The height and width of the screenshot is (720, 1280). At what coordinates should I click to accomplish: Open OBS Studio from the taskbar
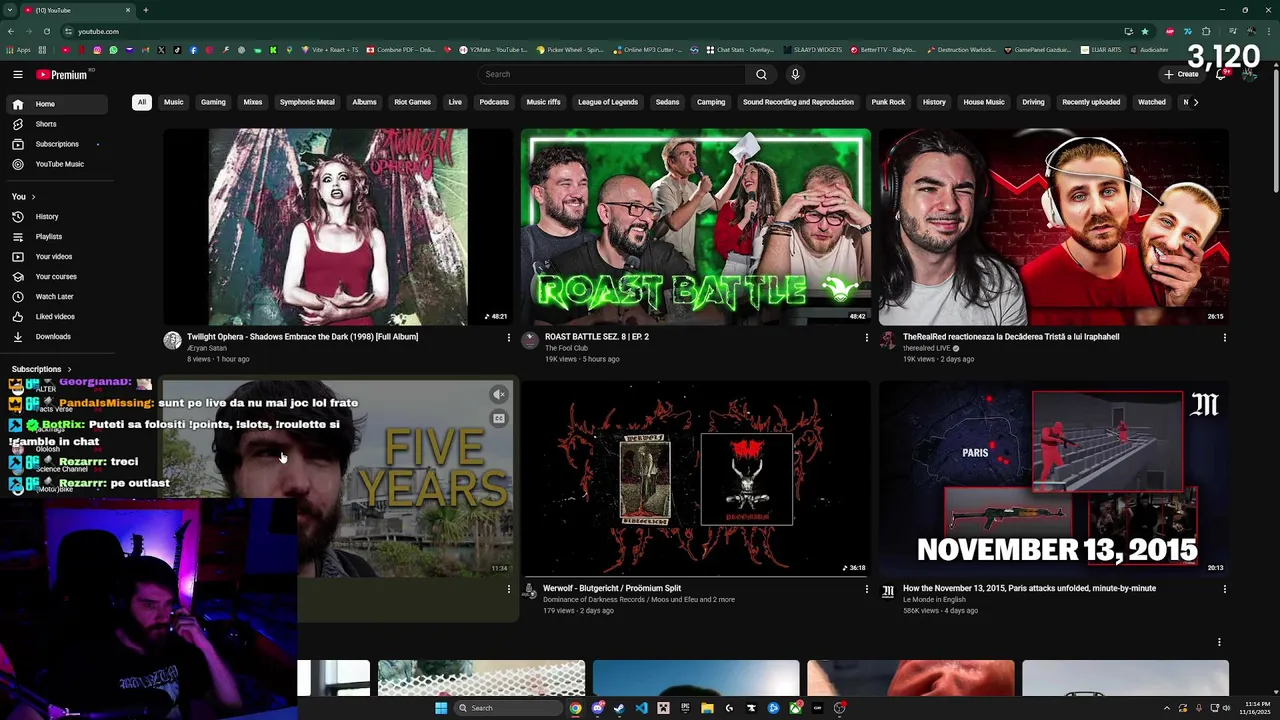pyautogui.click(x=840, y=708)
